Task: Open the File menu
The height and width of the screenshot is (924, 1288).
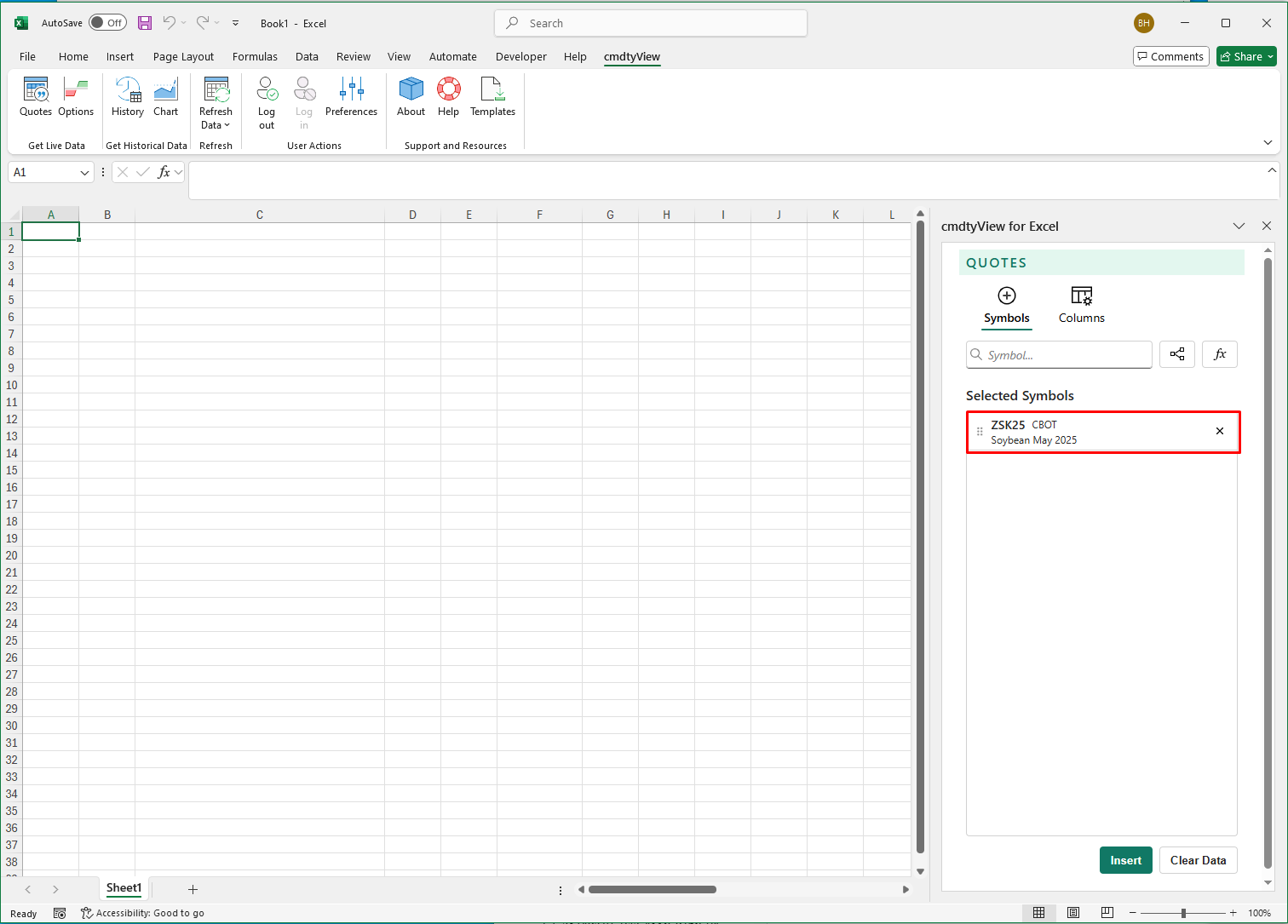Action: (27, 56)
